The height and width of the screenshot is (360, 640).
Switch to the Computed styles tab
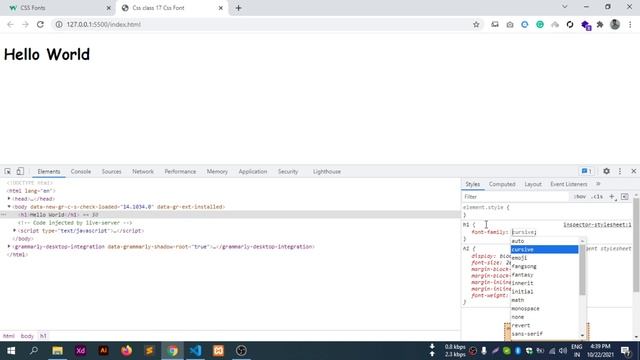(502, 184)
